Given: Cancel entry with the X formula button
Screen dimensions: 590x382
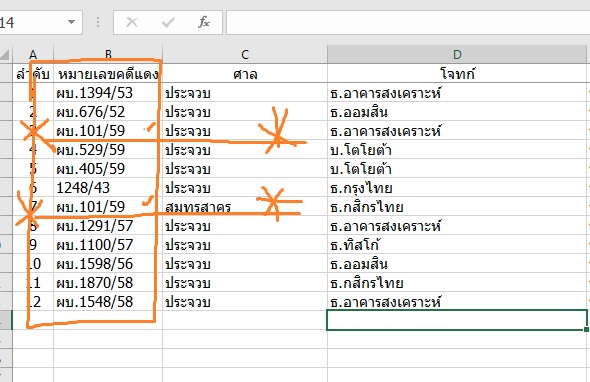Looking at the screenshot, I should pos(132,22).
